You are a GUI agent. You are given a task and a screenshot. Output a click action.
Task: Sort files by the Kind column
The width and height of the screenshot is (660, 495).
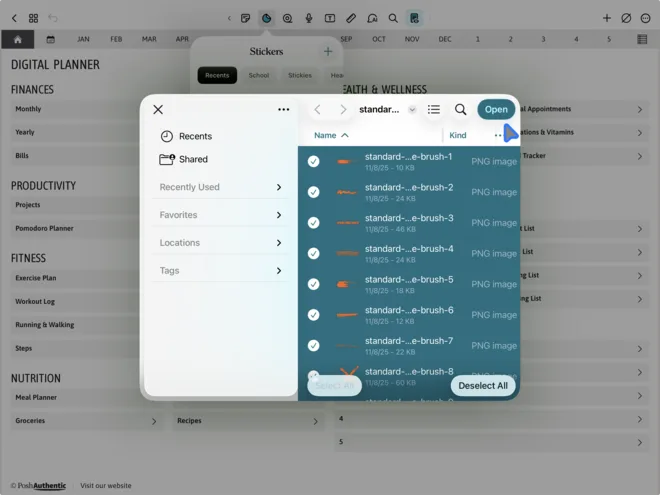coord(458,135)
